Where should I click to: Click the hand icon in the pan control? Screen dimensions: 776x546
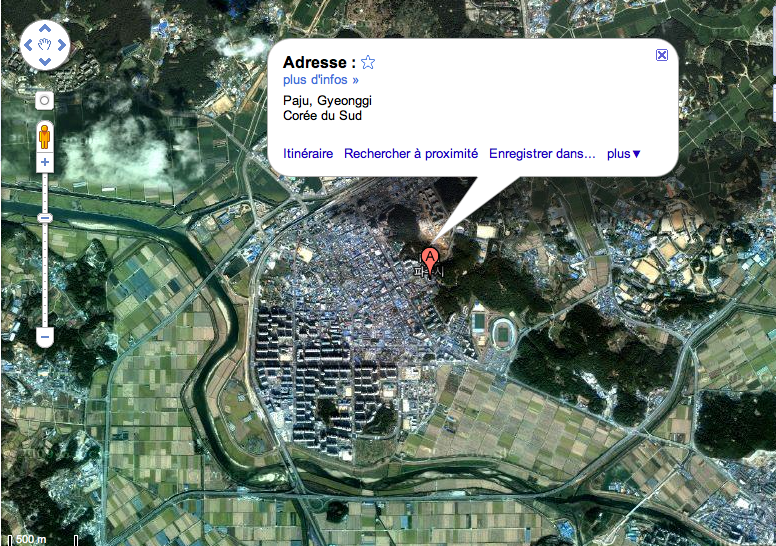[x=45, y=45]
